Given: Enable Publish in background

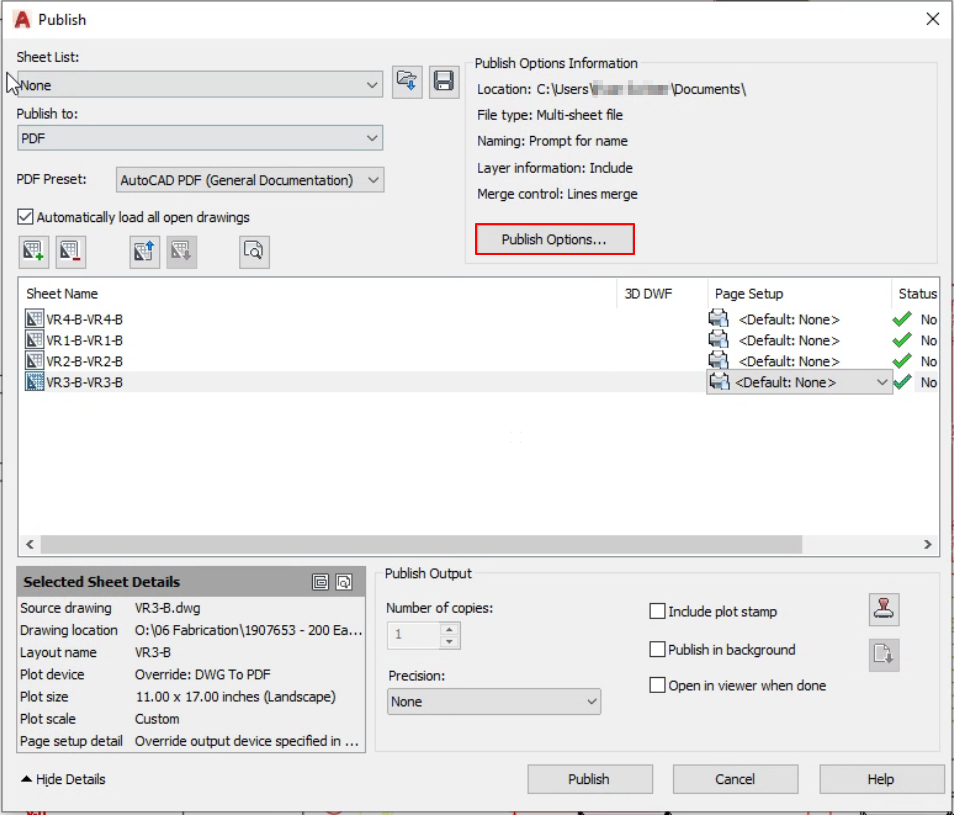Looking at the screenshot, I should tap(657, 649).
